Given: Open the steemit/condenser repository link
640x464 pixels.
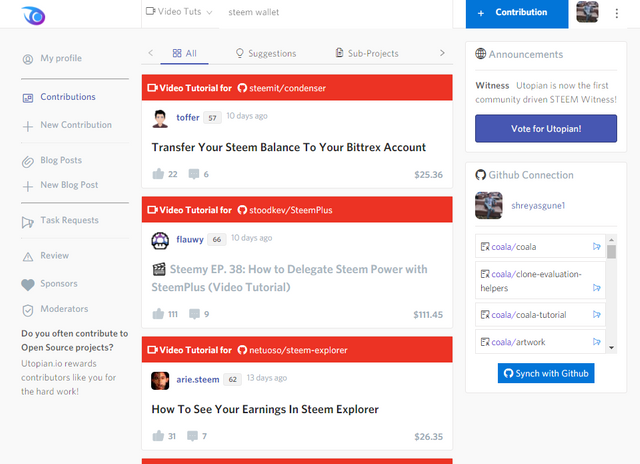Looking at the screenshot, I should coord(287,88).
